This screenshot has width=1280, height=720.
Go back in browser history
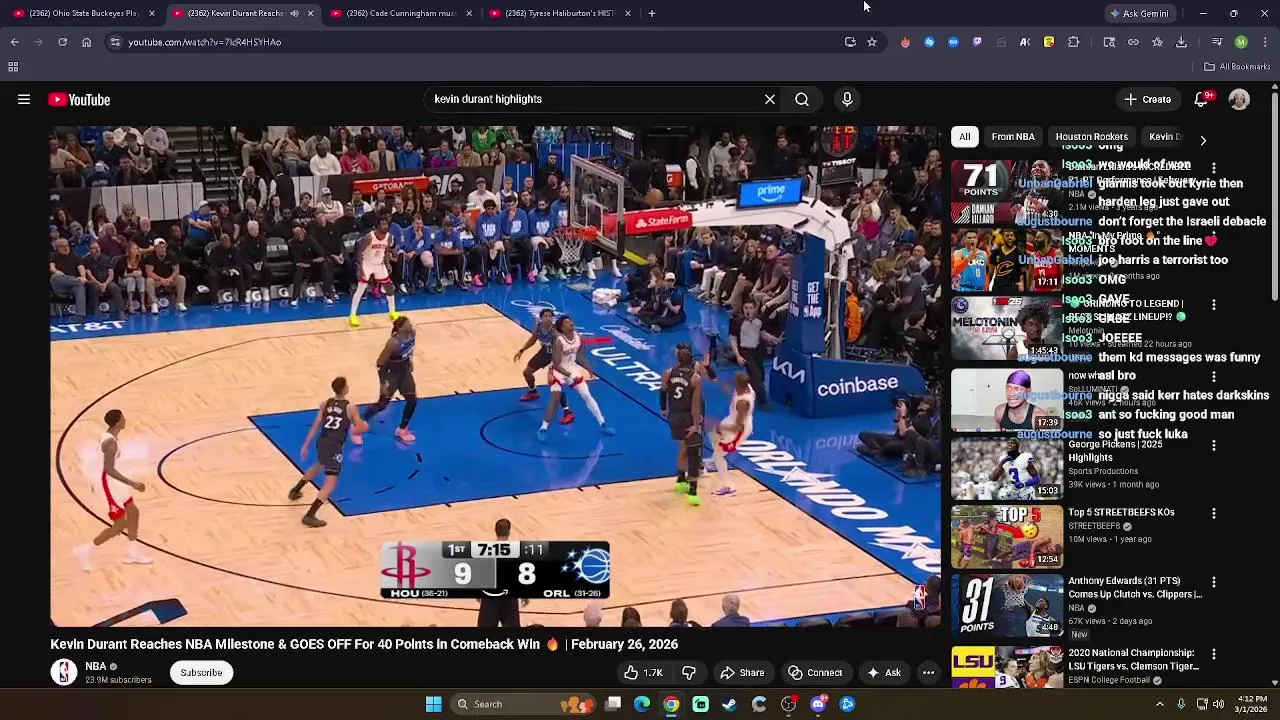[14, 42]
